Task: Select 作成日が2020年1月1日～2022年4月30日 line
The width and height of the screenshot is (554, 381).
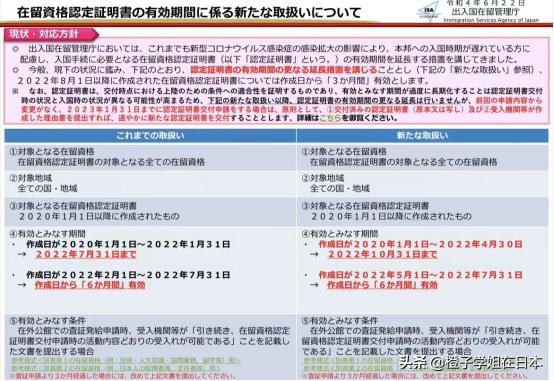Action: (x=420, y=244)
